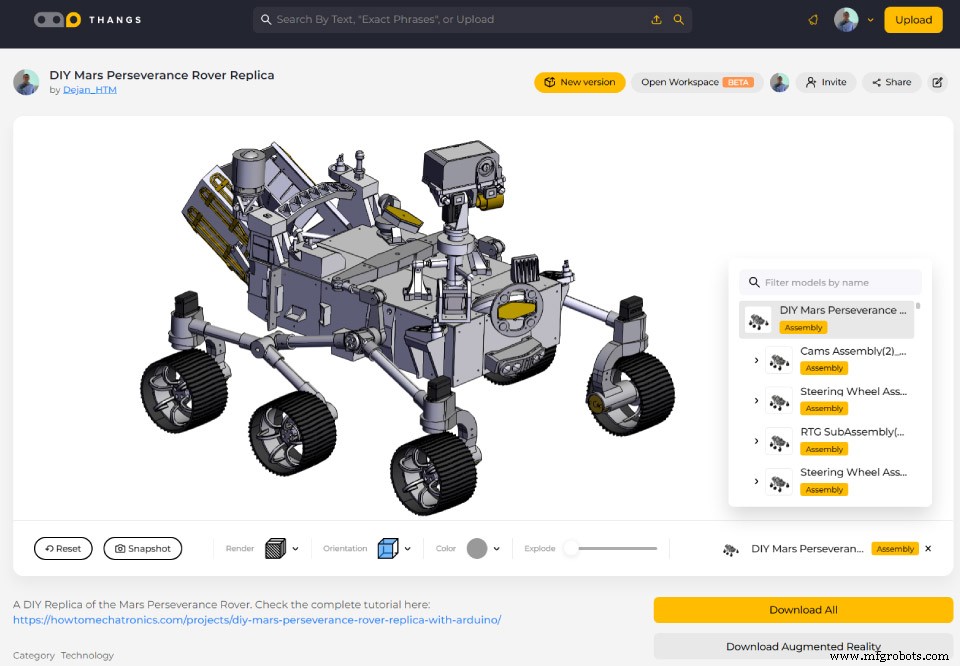Click the Download All button
Image resolution: width=960 pixels, height=666 pixels.
click(x=803, y=609)
